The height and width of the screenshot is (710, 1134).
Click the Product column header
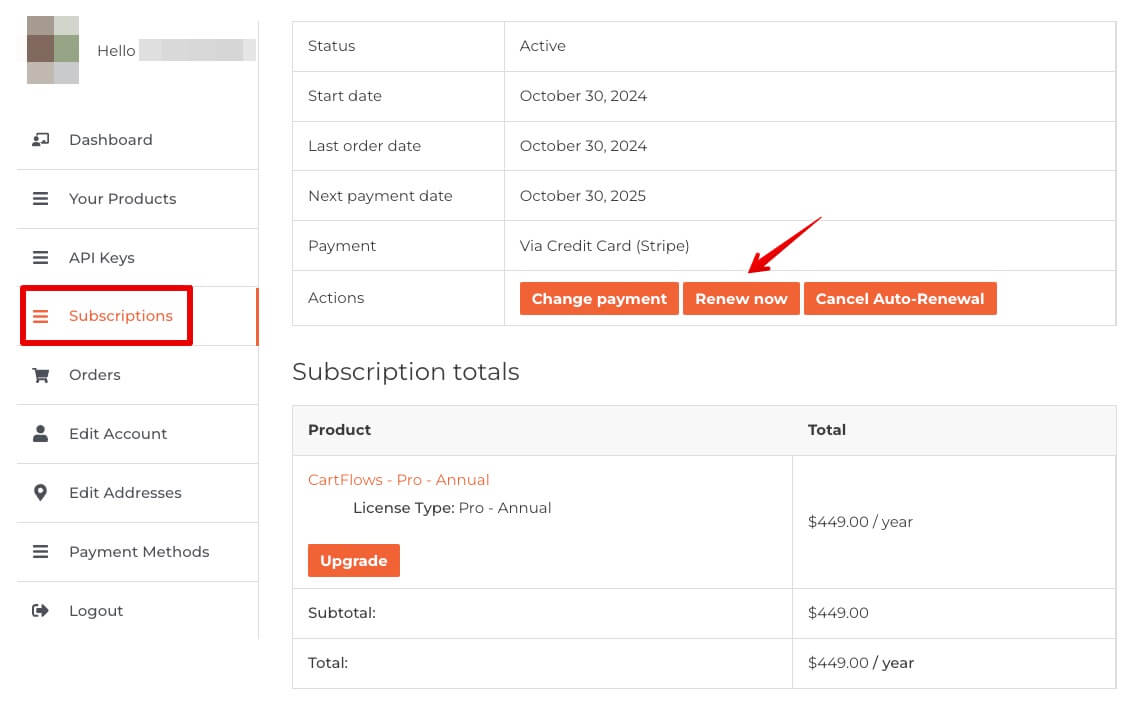click(x=339, y=430)
